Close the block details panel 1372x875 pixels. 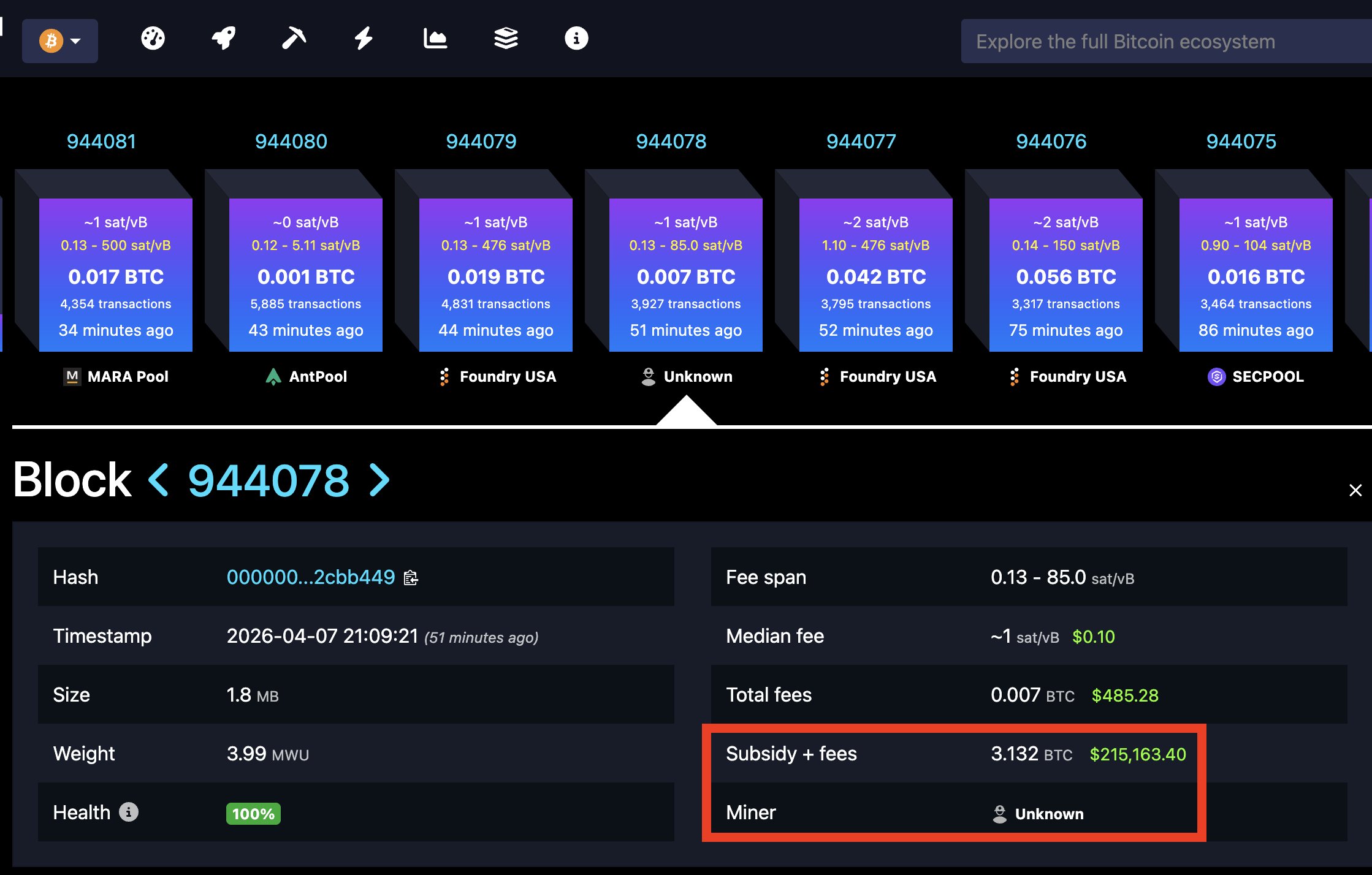point(1355,490)
